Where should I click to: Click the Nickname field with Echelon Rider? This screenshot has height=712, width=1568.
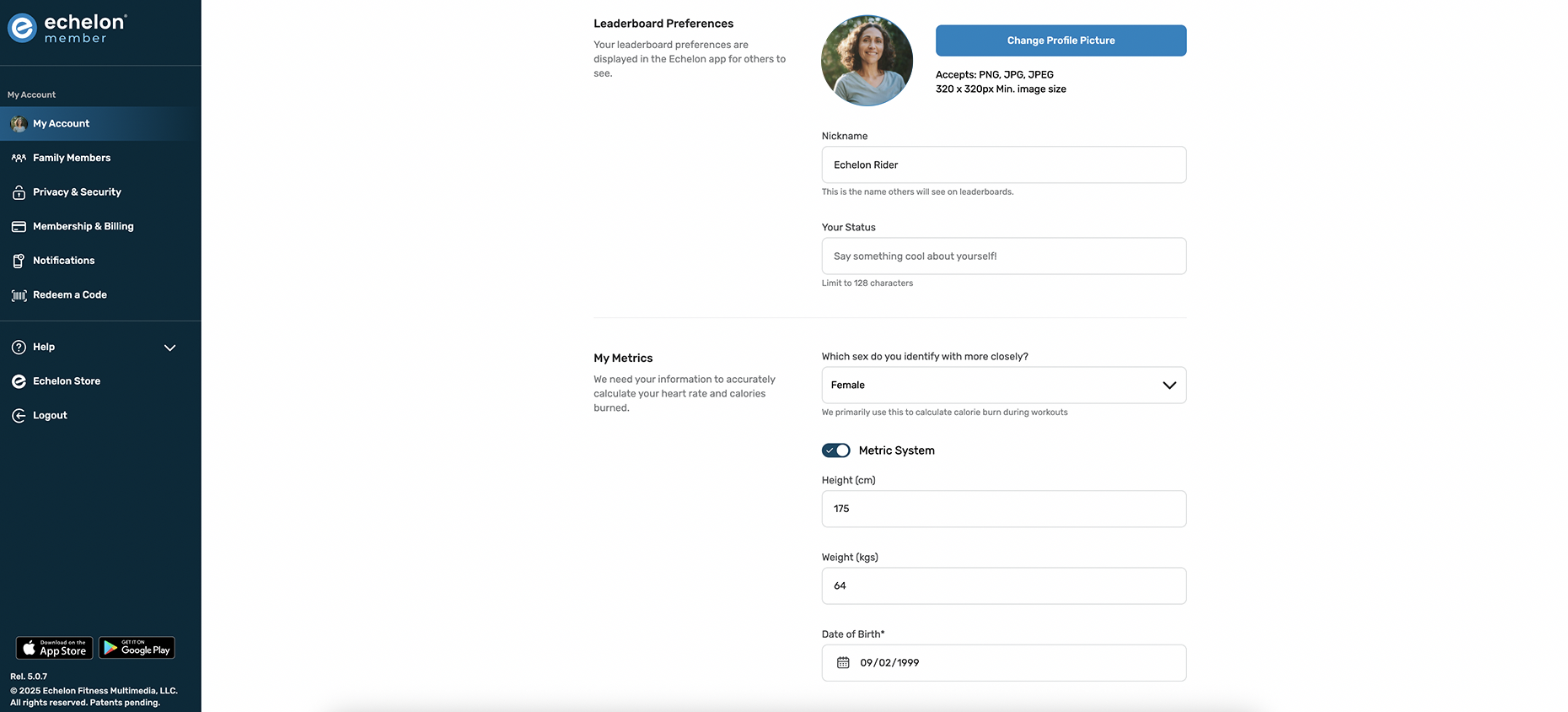coord(1004,165)
